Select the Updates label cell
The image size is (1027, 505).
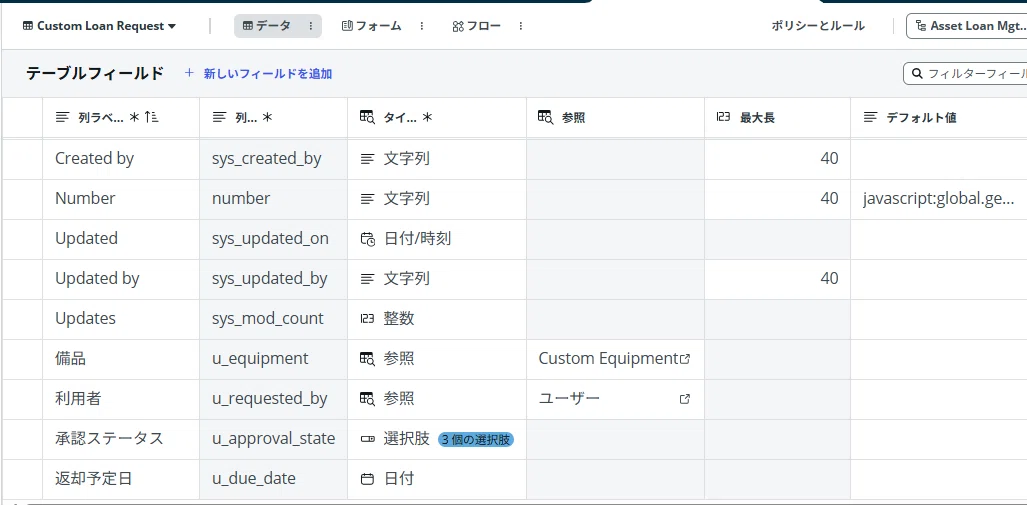(121, 318)
